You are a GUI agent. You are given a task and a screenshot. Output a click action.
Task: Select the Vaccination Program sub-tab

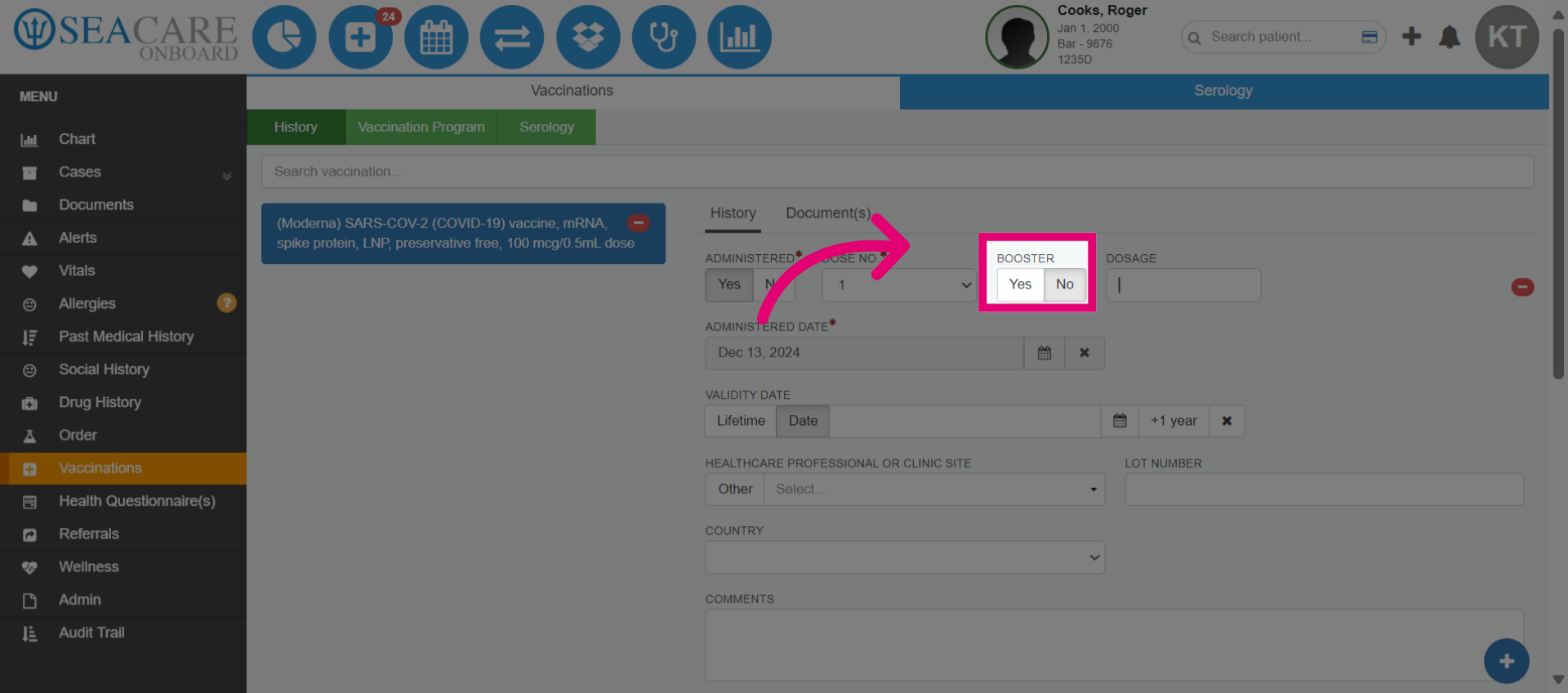421,127
